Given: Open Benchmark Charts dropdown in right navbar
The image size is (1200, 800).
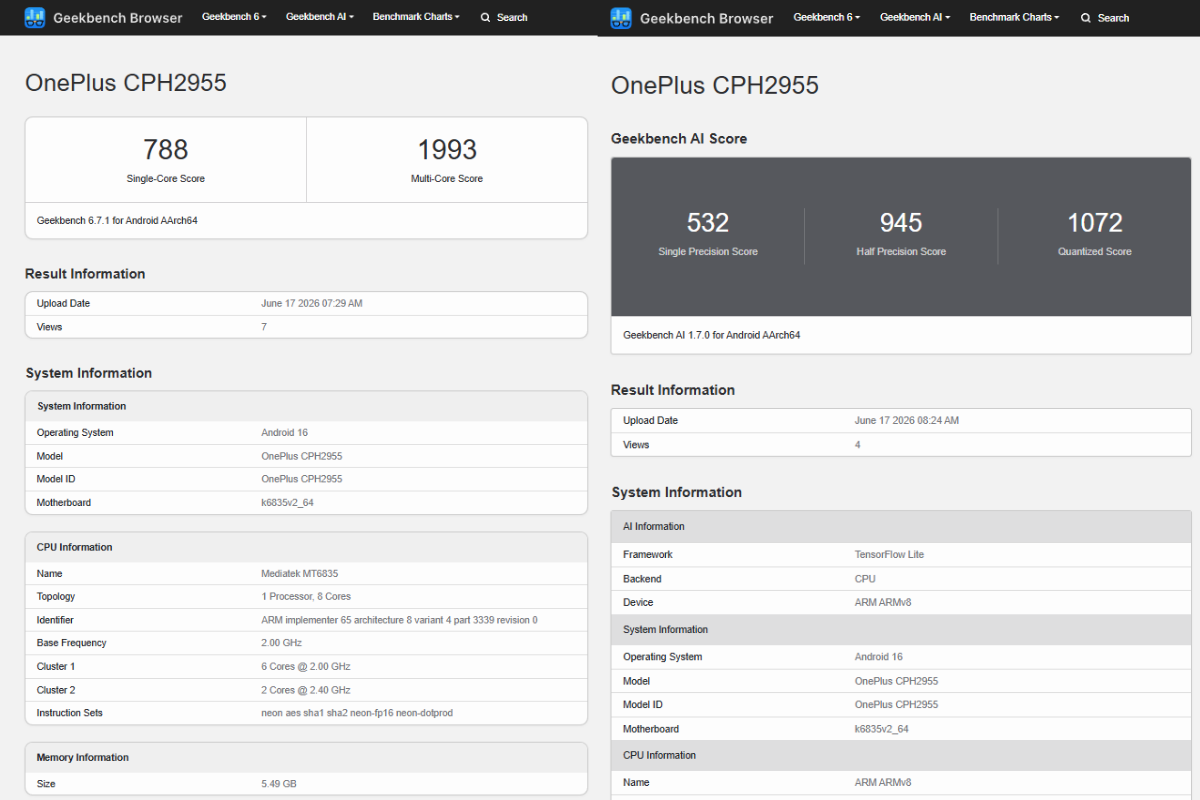Looking at the screenshot, I should [x=1014, y=17].
